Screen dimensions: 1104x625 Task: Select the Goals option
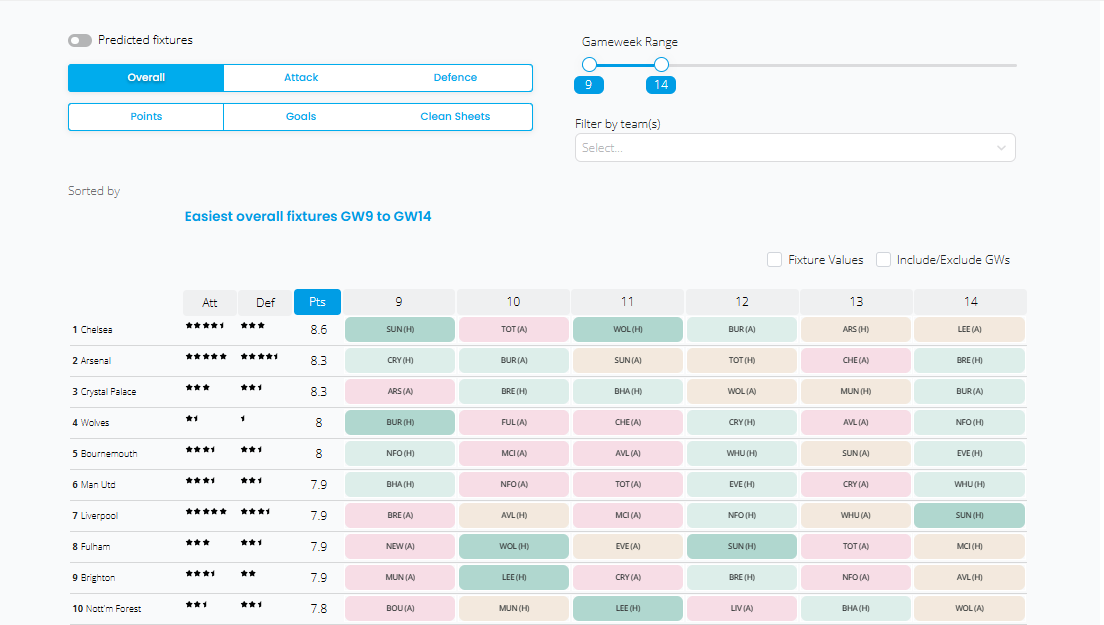(x=301, y=117)
